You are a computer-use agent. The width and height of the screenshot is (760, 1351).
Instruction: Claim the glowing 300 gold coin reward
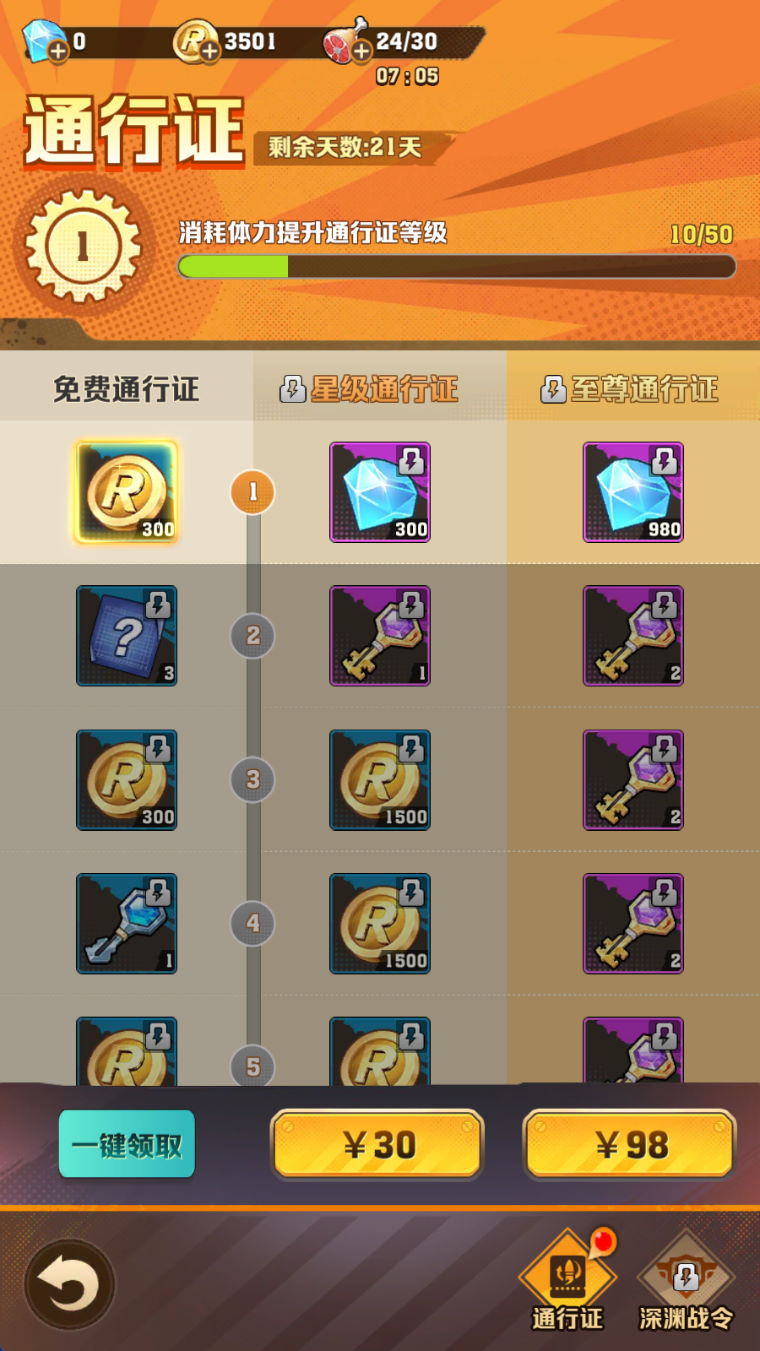[126, 492]
